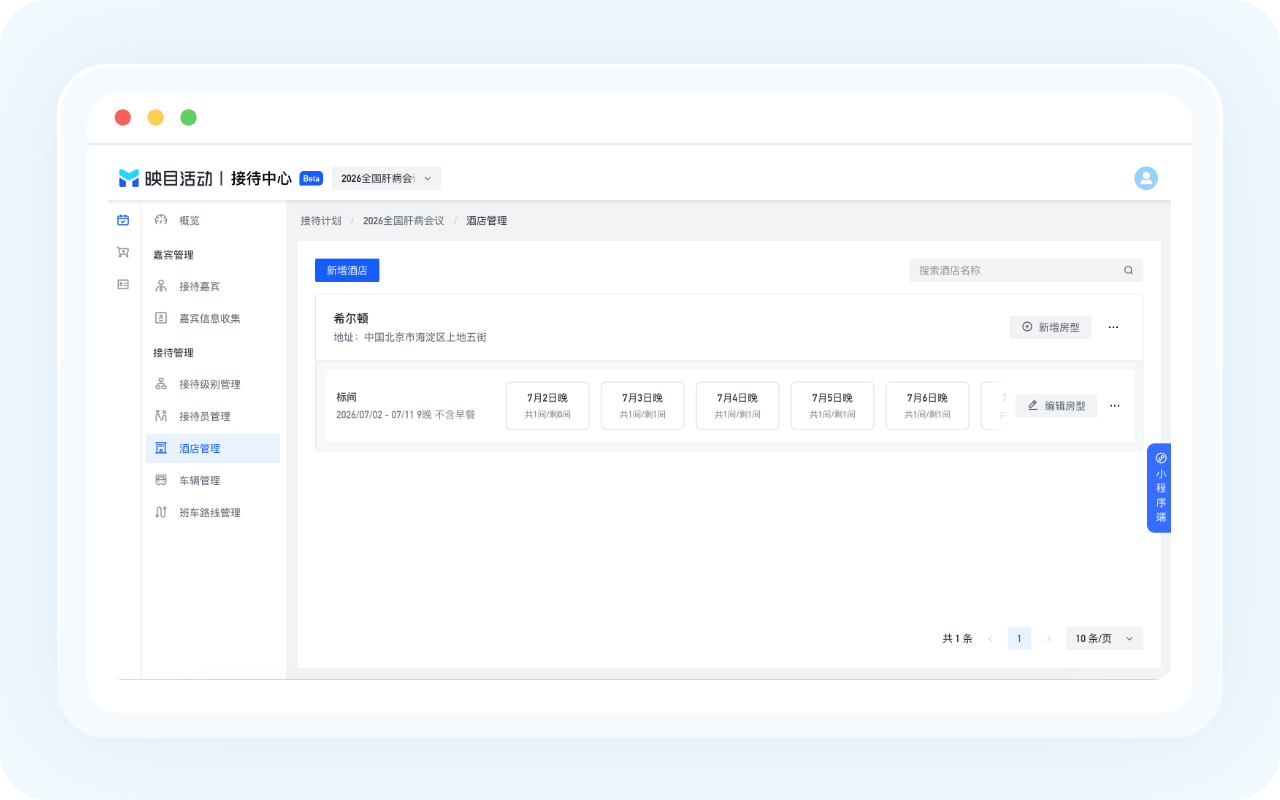
Task: Click hotel name 希尔顿
Action: point(351,318)
